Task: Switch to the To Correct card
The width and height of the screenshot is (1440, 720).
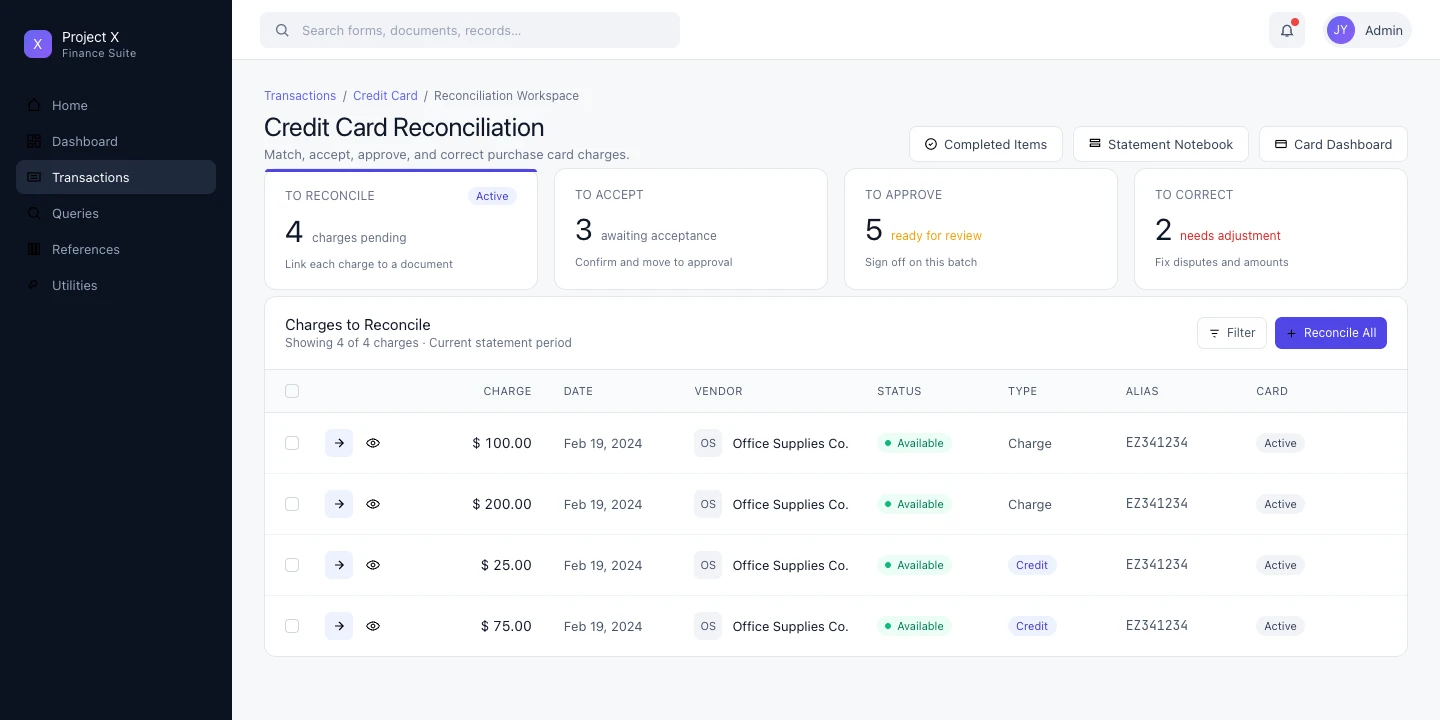Action: click(x=1271, y=229)
